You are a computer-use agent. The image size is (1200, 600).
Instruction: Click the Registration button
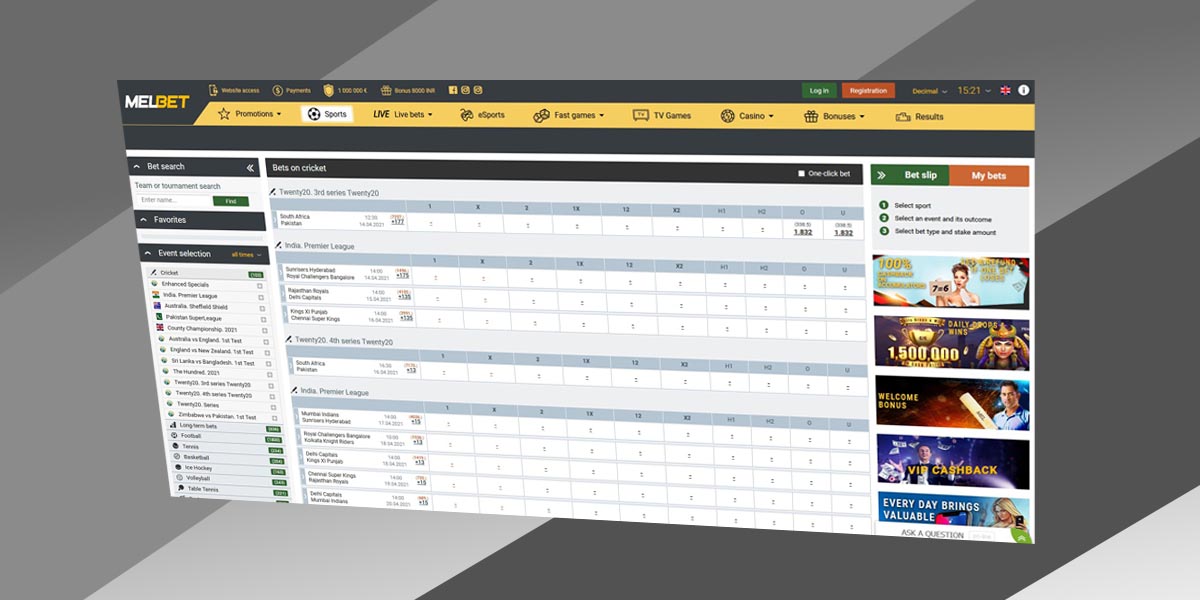point(868,90)
